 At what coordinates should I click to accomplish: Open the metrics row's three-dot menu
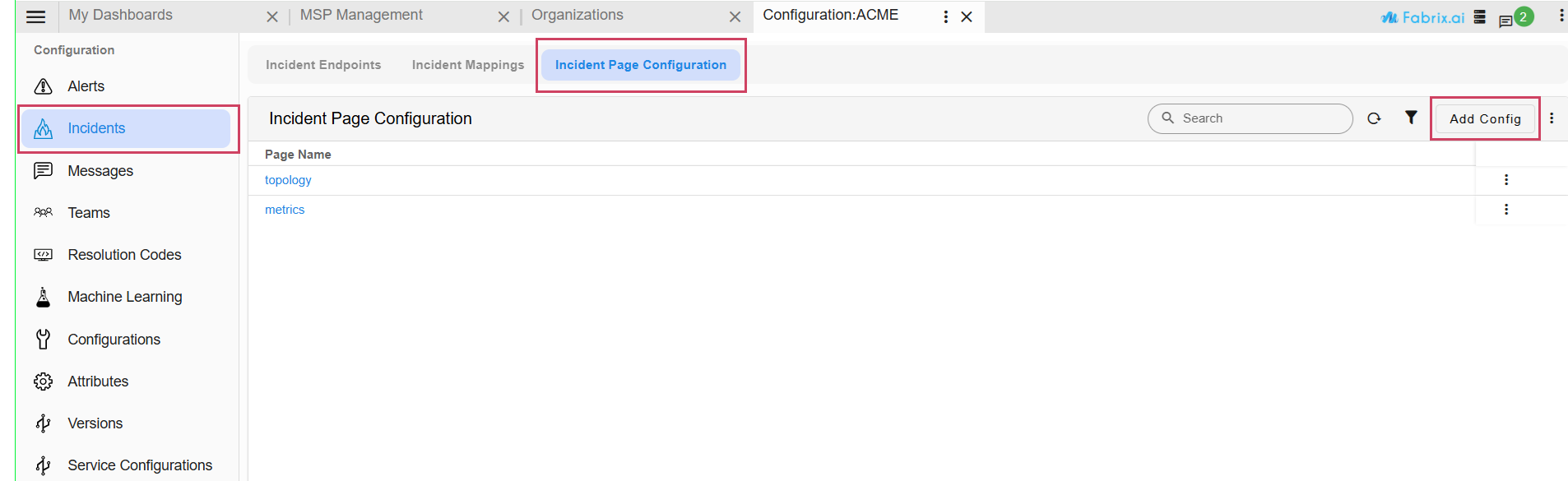pos(1506,210)
